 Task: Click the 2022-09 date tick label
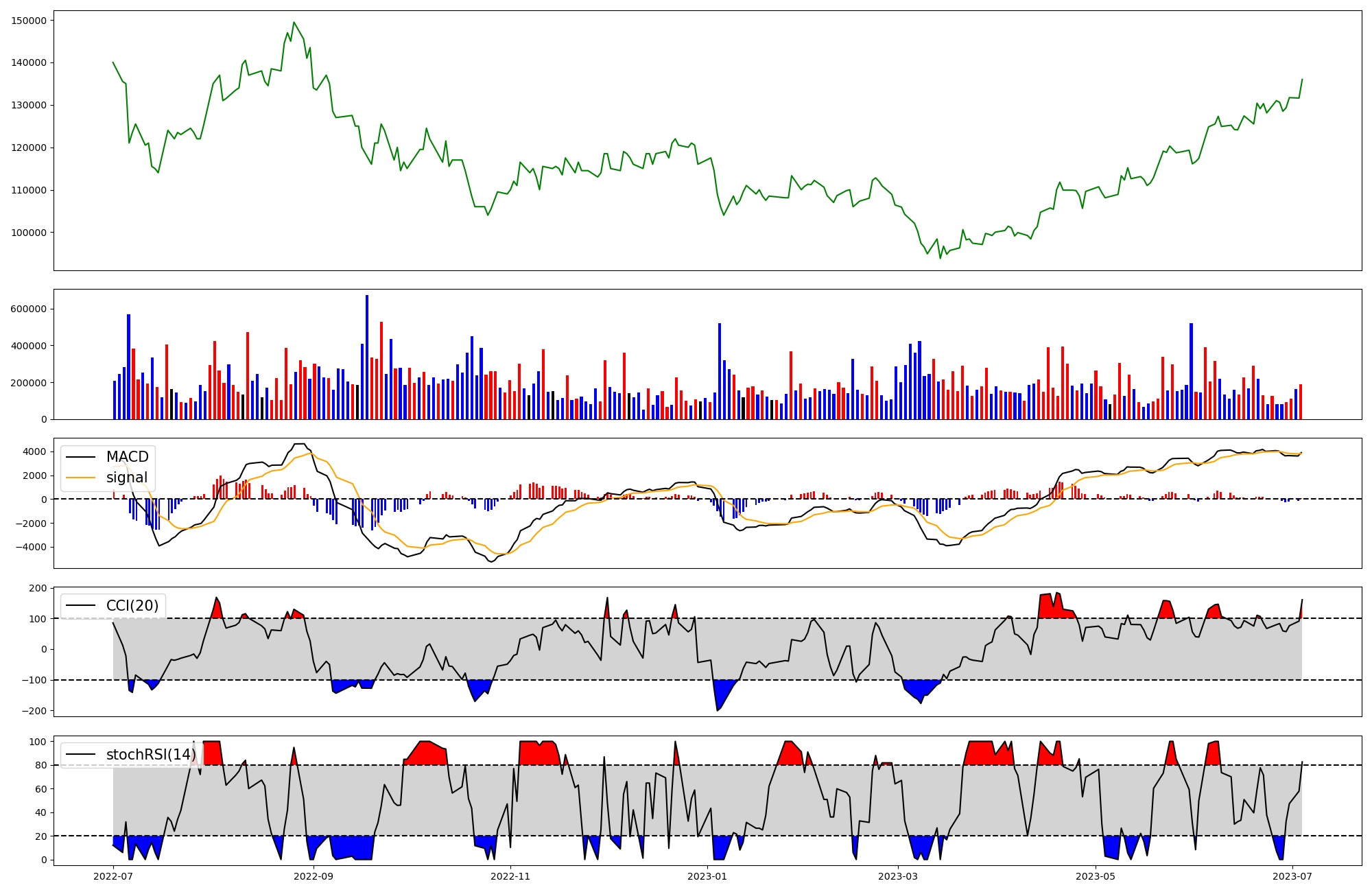(x=314, y=876)
